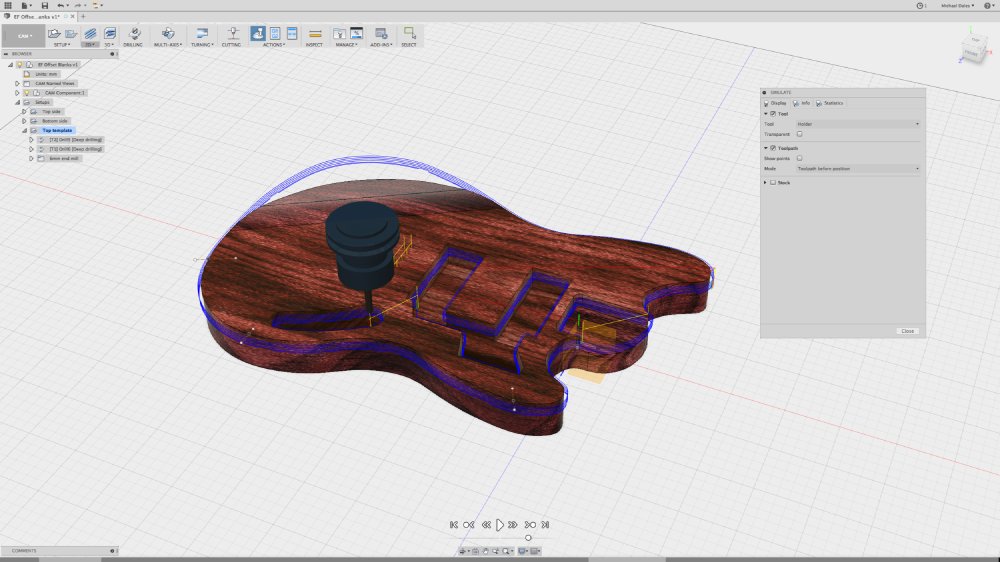Viewport: 1000px width, 562px height.
Task: Click the Setup Sheet action icon
Action: point(292,33)
